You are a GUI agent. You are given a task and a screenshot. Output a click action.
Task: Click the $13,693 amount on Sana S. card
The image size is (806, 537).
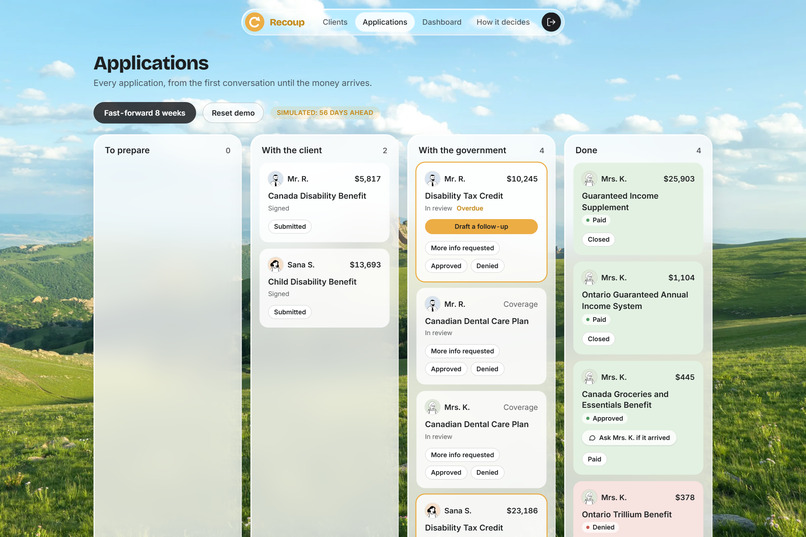(x=365, y=265)
